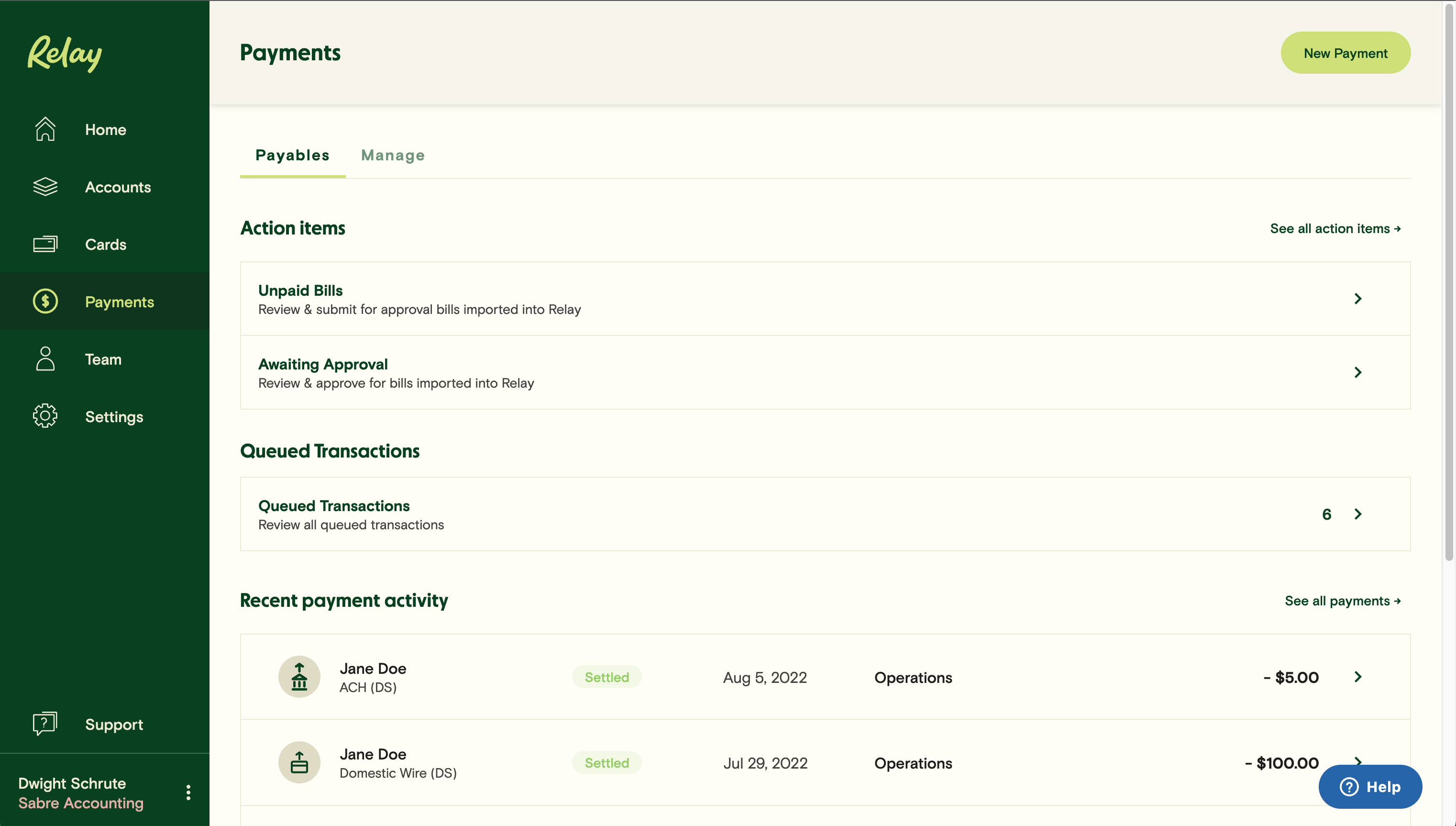Click the Home house icon
The width and height of the screenshot is (1456, 826).
point(45,129)
